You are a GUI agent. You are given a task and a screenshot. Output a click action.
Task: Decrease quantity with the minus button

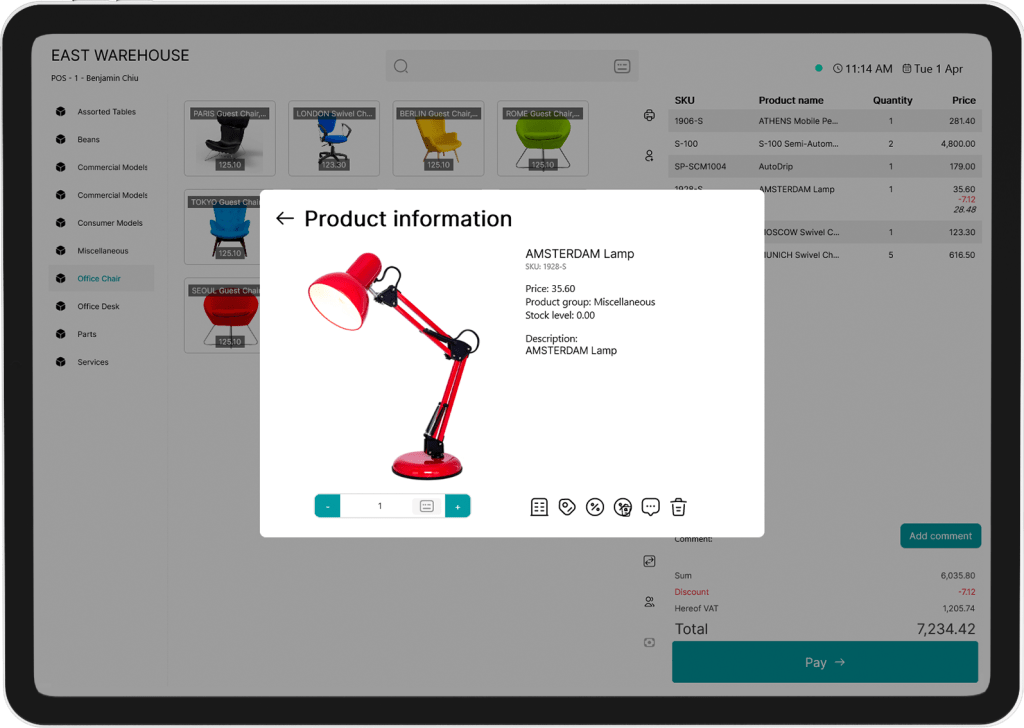328,506
